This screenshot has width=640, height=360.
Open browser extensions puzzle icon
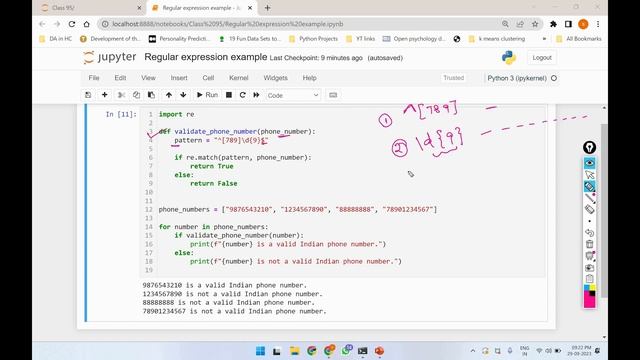pyautogui.click(x=553, y=24)
